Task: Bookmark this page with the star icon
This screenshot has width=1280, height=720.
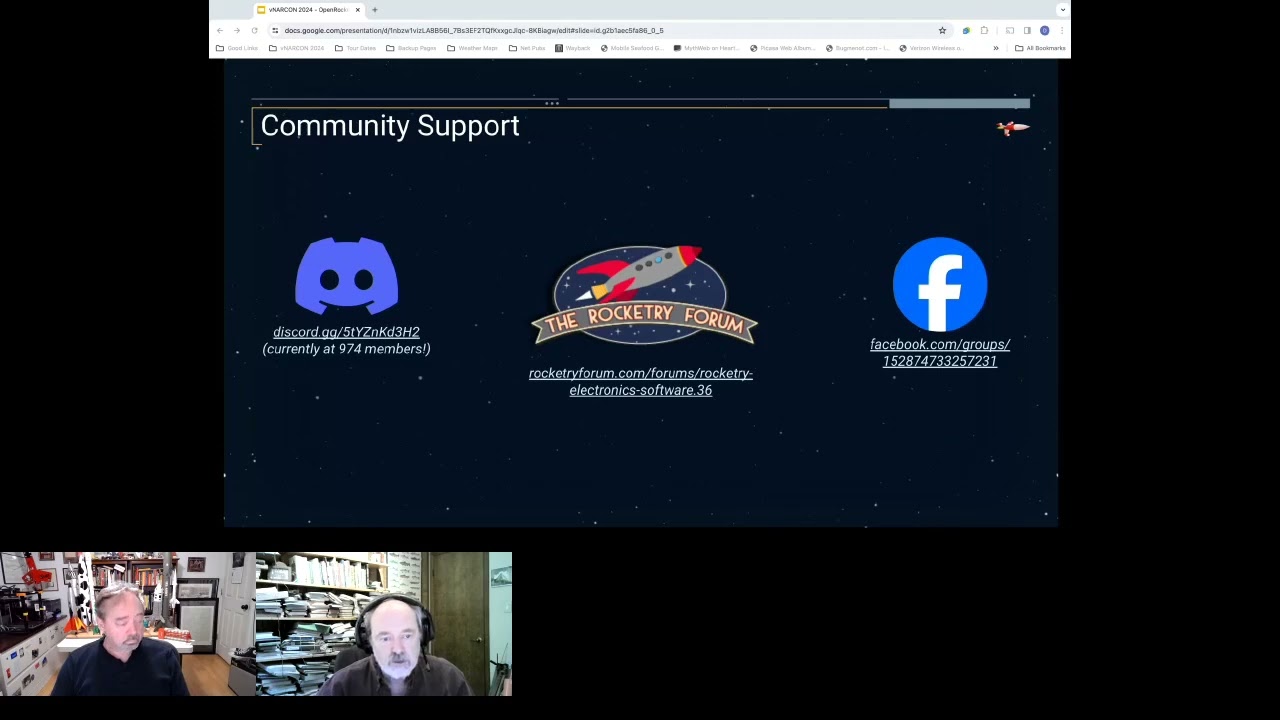Action: 942,30
